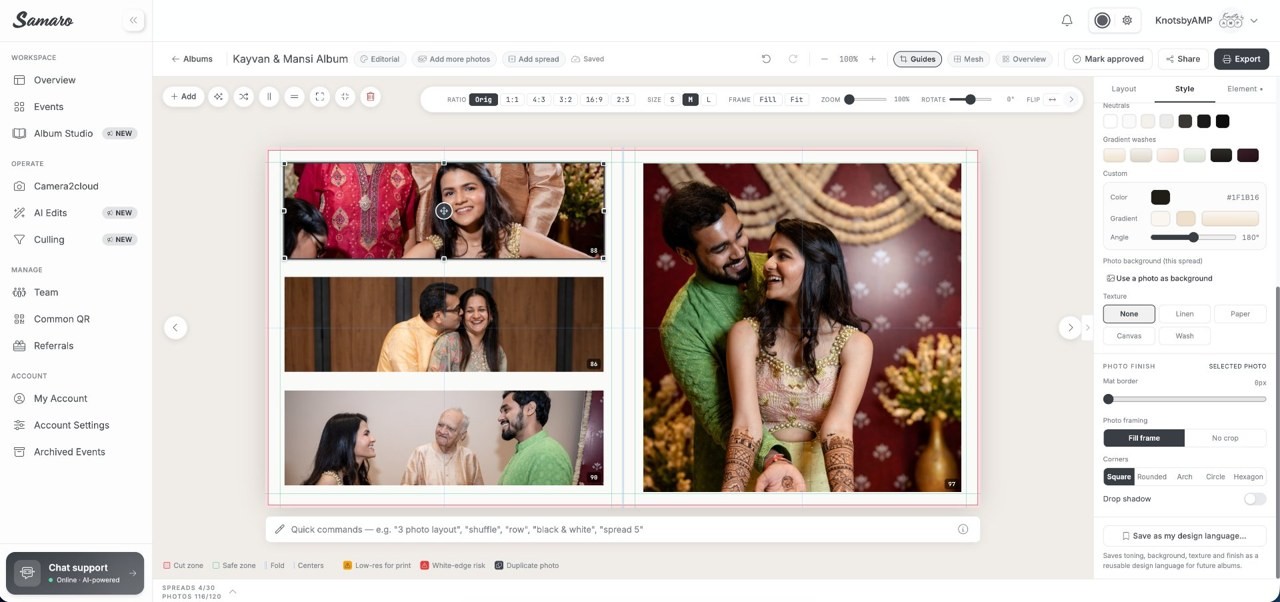
Task: Click the horizontal rows layout icon
Action: point(294,97)
